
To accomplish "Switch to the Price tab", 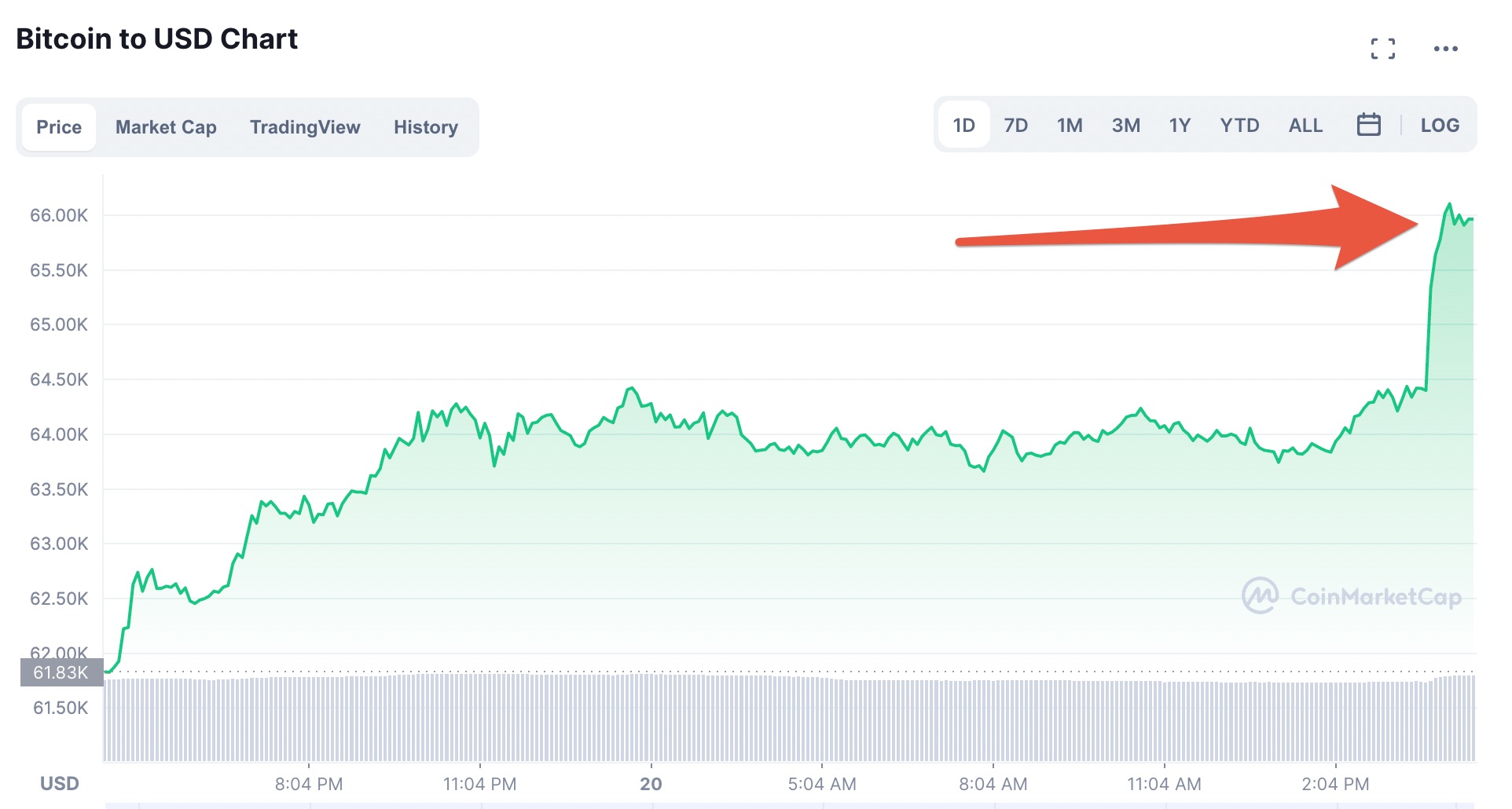I will [59, 127].
